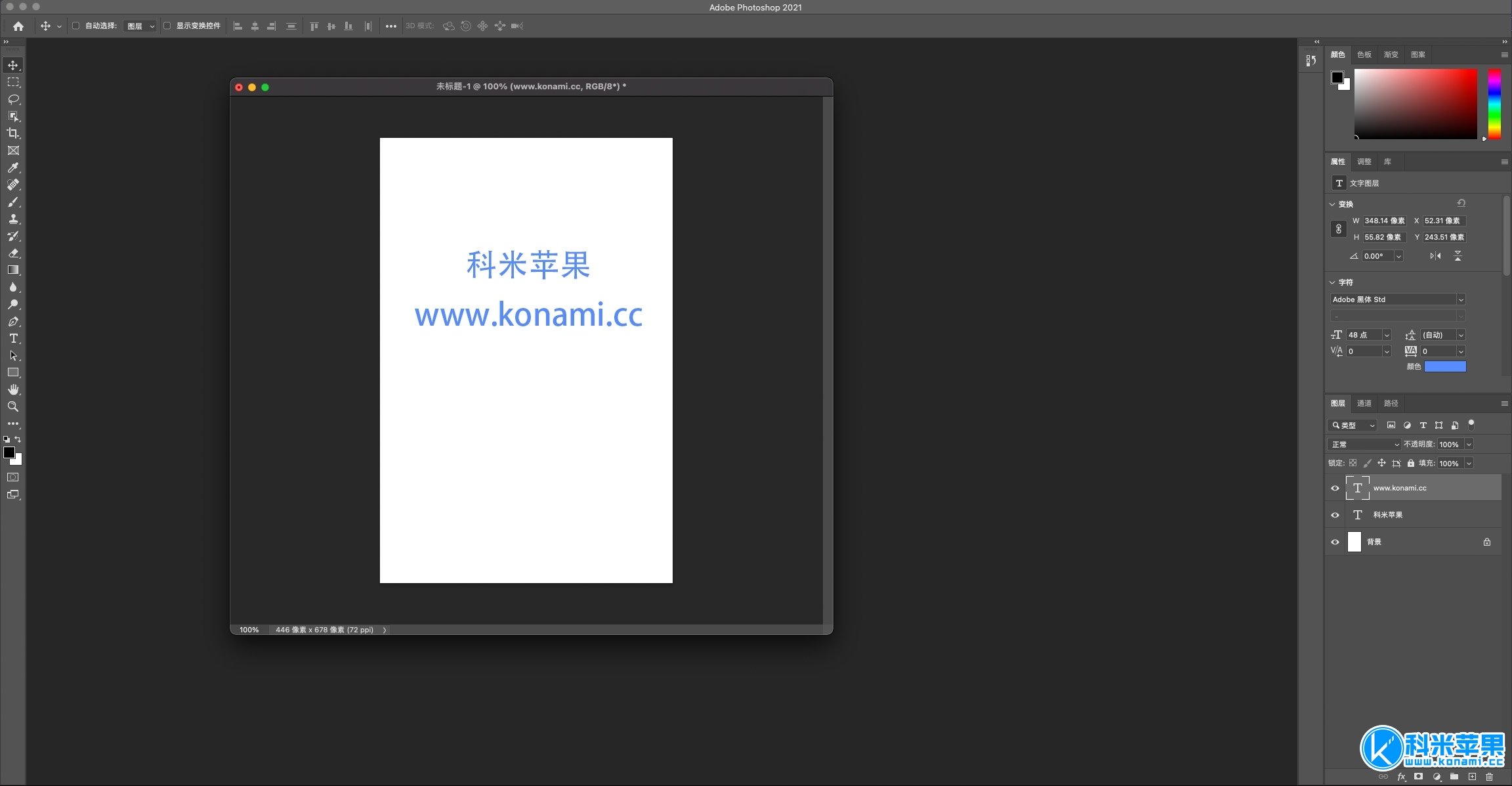This screenshot has width=1512, height=786.
Task: Select the Zoom tool
Action: [13, 406]
